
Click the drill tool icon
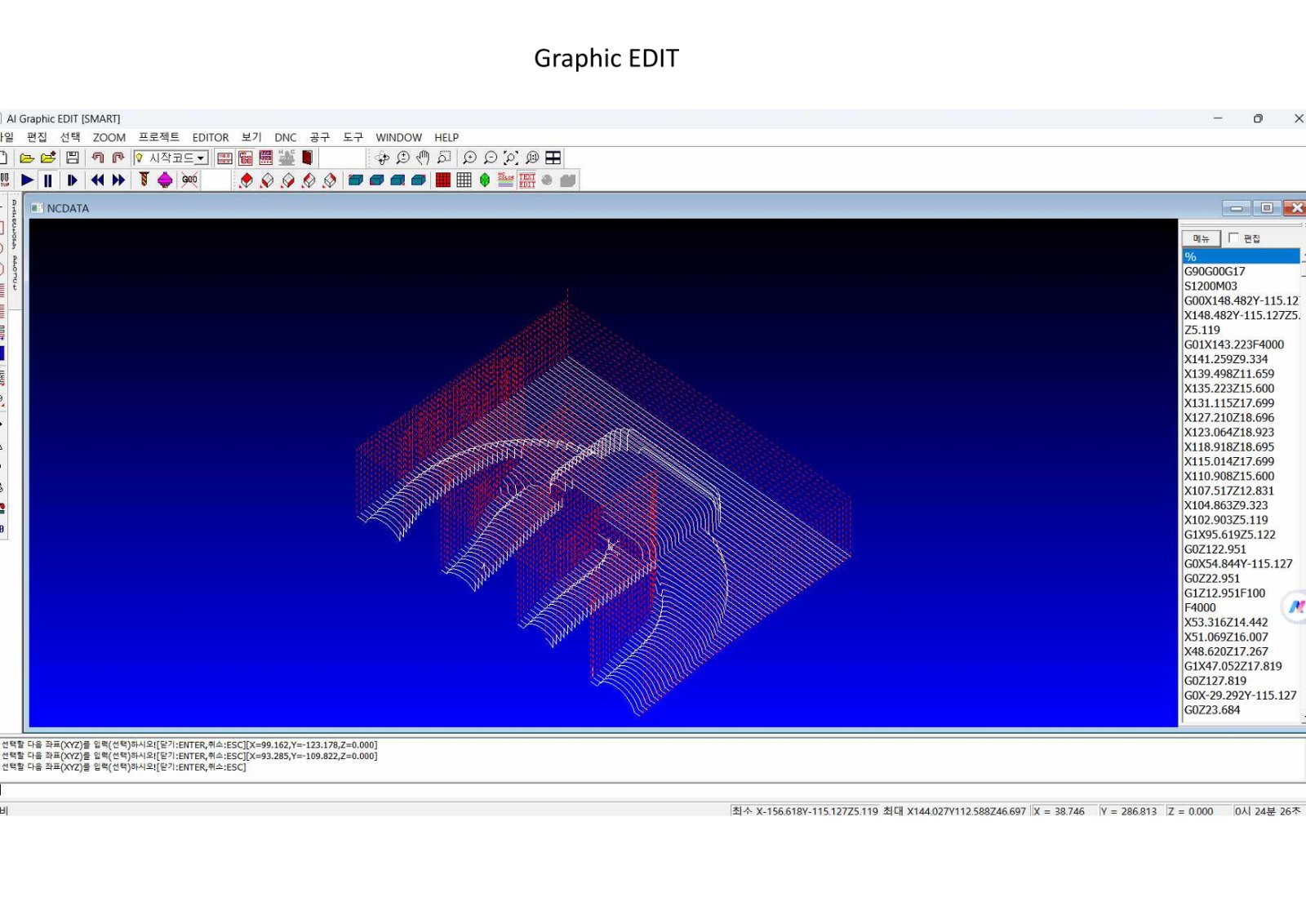[144, 180]
